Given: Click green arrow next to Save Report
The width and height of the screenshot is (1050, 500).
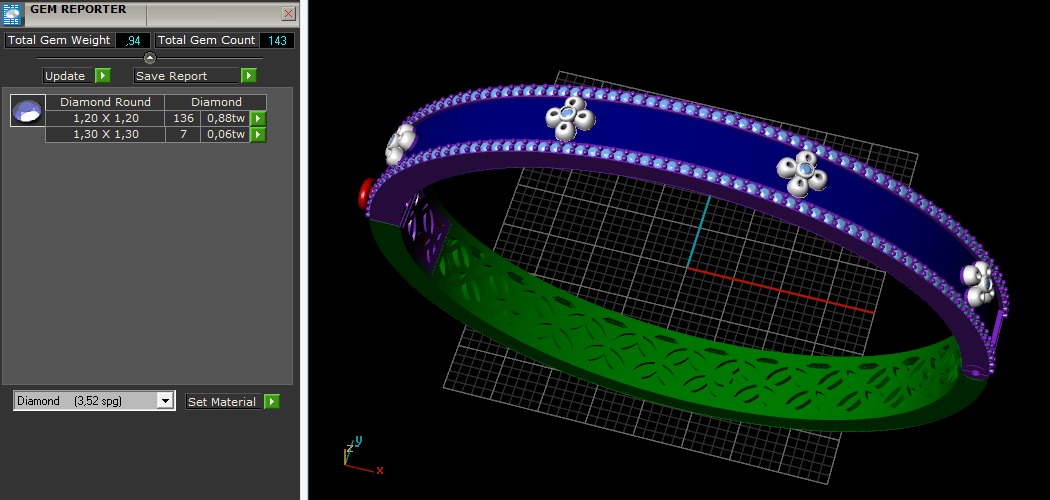Looking at the screenshot, I should [249, 76].
